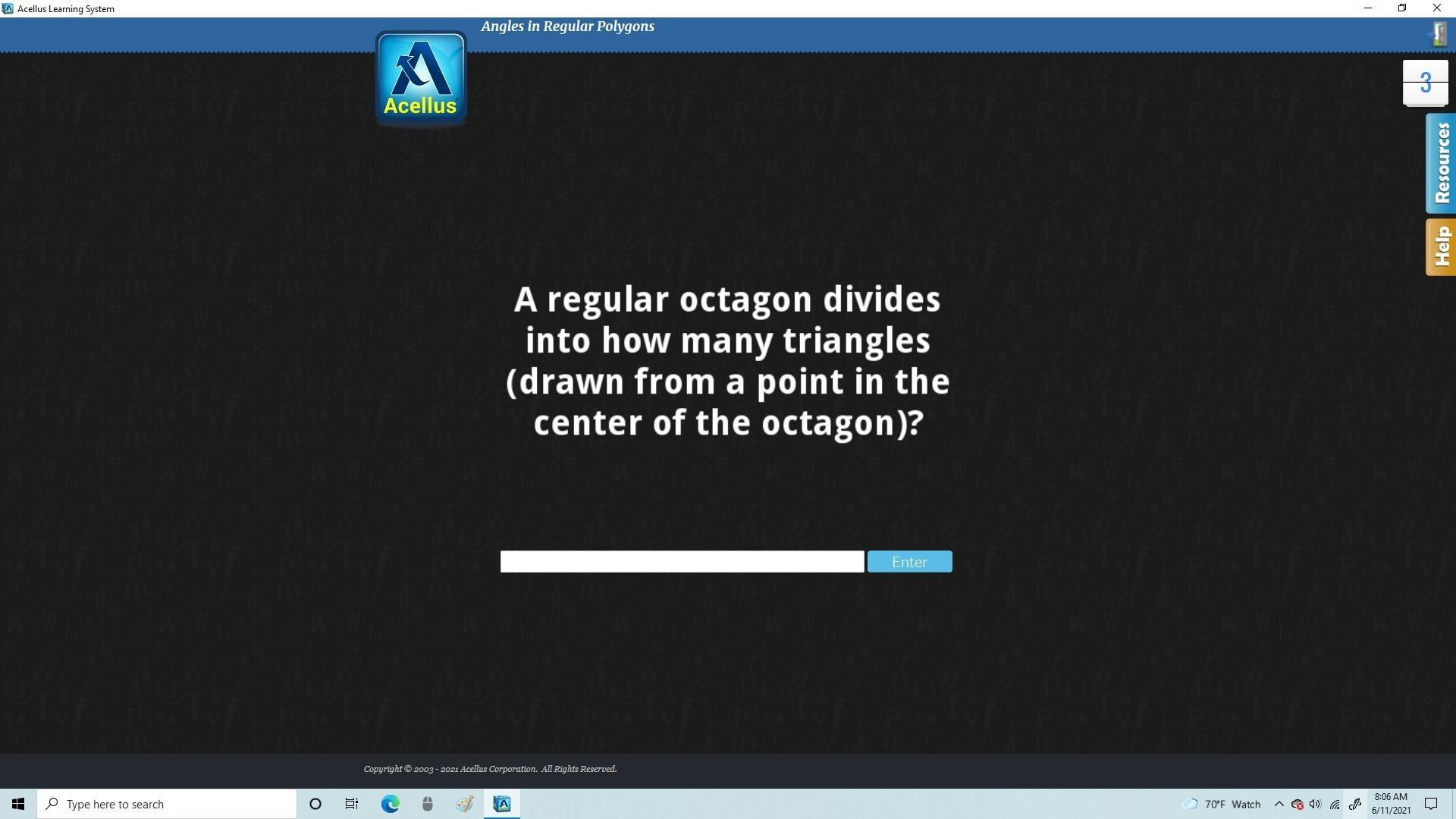Open the notification action center
The image size is (1456, 819).
click(x=1431, y=804)
